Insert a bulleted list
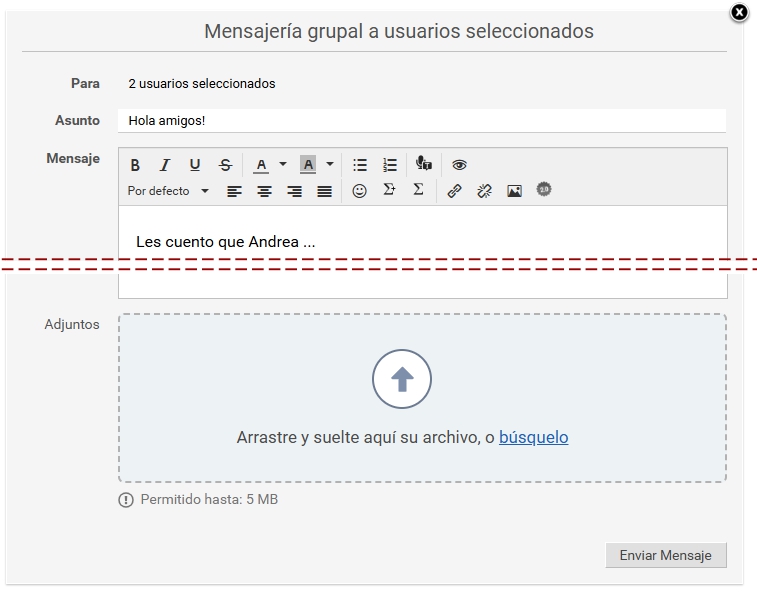This screenshot has width=757, height=592. point(360,165)
